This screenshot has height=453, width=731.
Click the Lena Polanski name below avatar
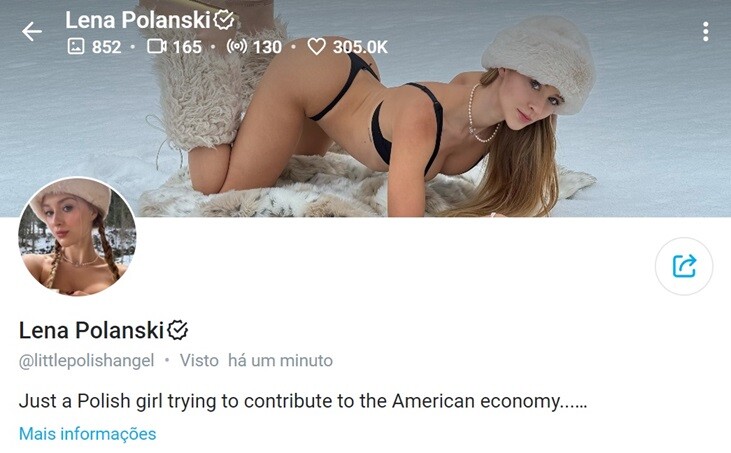coord(91,330)
